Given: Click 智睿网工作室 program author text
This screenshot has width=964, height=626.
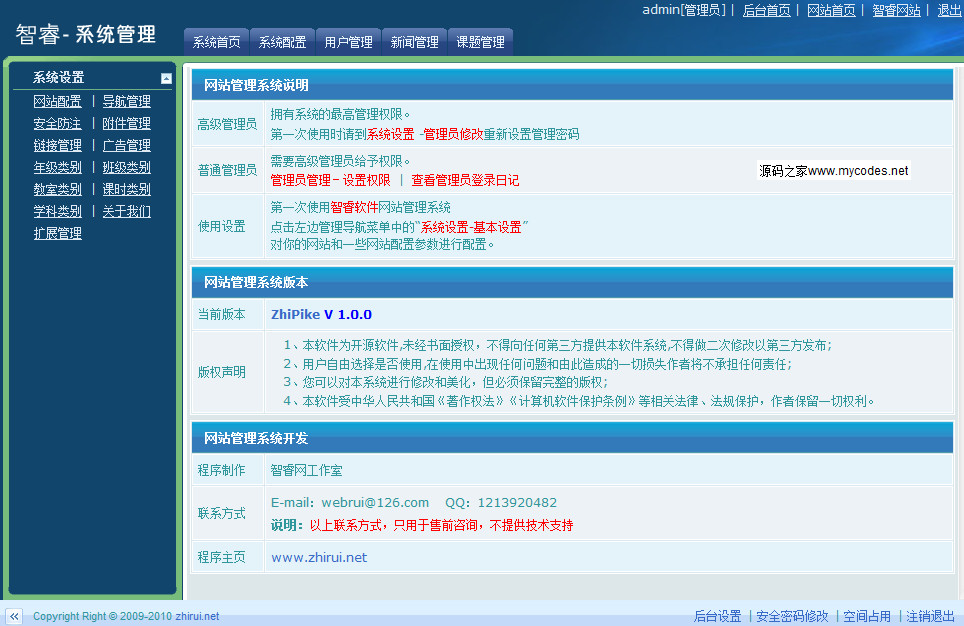Looking at the screenshot, I should pos(306,470).
